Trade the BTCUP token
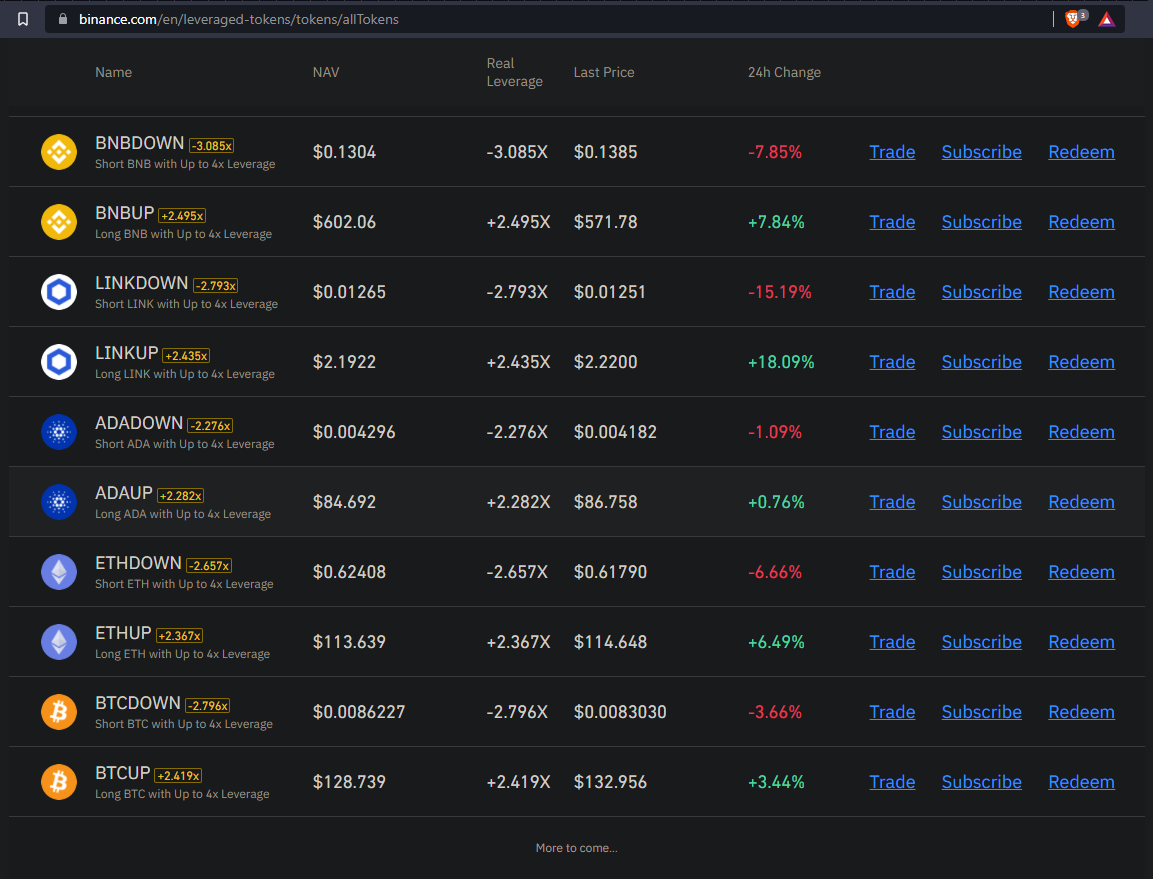Viewport: 1153px width, 879px height. click(892, 782)
